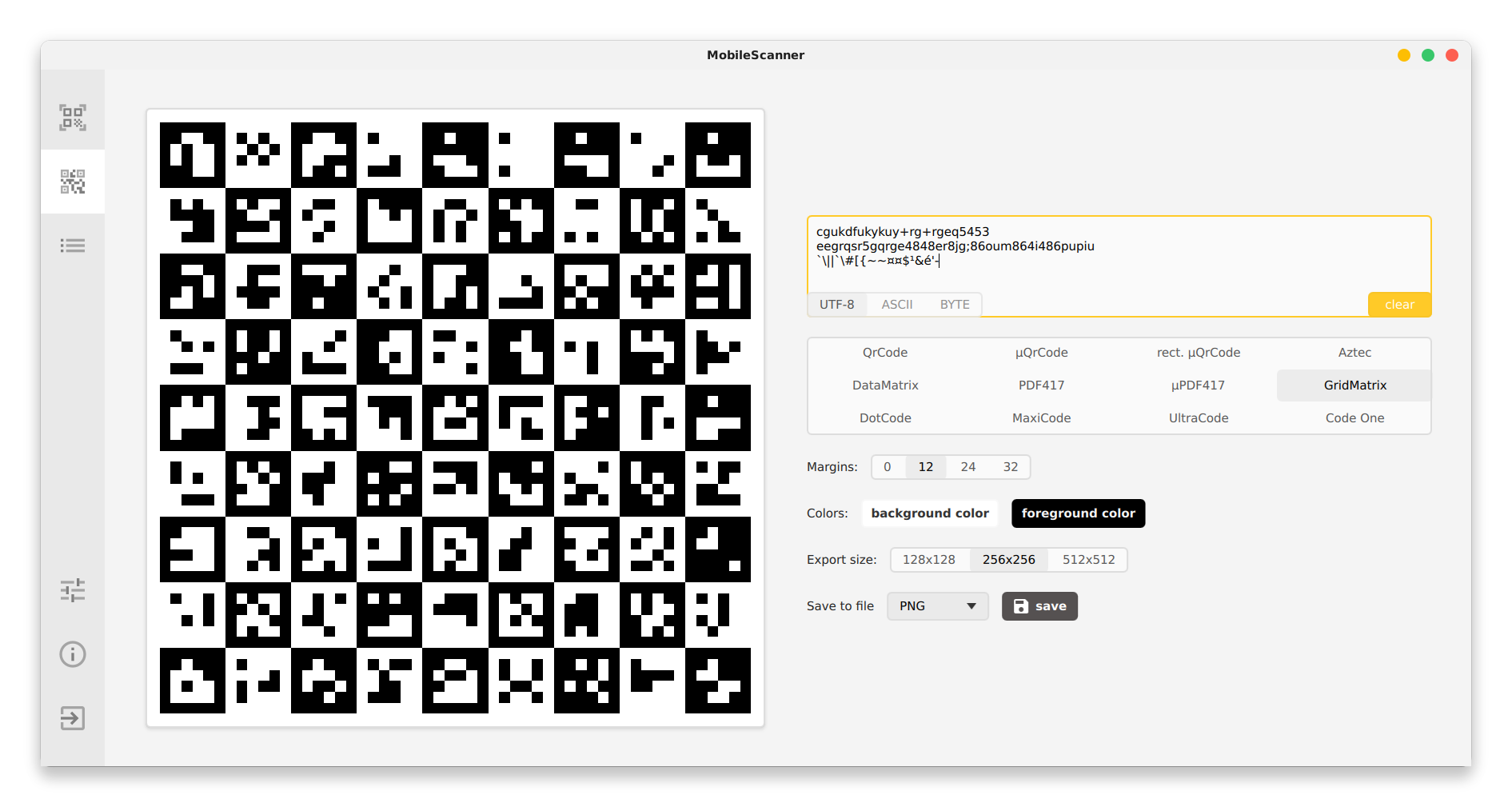
Task: Select DotCode barcode type
Action: click(885, 418)
